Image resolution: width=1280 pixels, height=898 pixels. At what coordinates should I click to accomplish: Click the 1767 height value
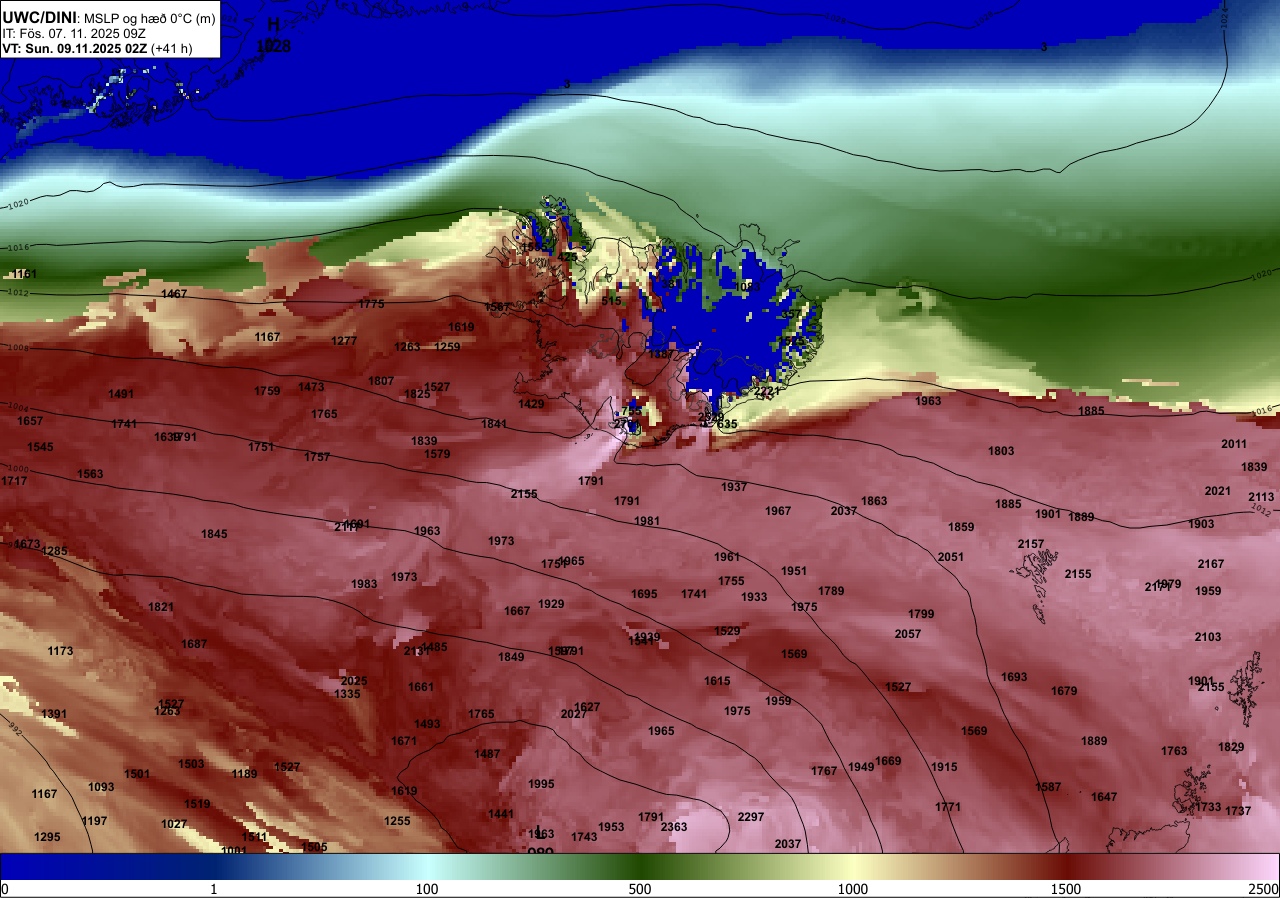pyautogui.click(x=824, y=771)
